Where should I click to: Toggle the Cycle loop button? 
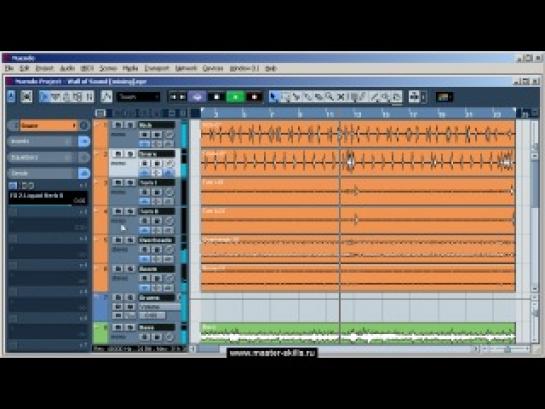[x=197, y=97]
